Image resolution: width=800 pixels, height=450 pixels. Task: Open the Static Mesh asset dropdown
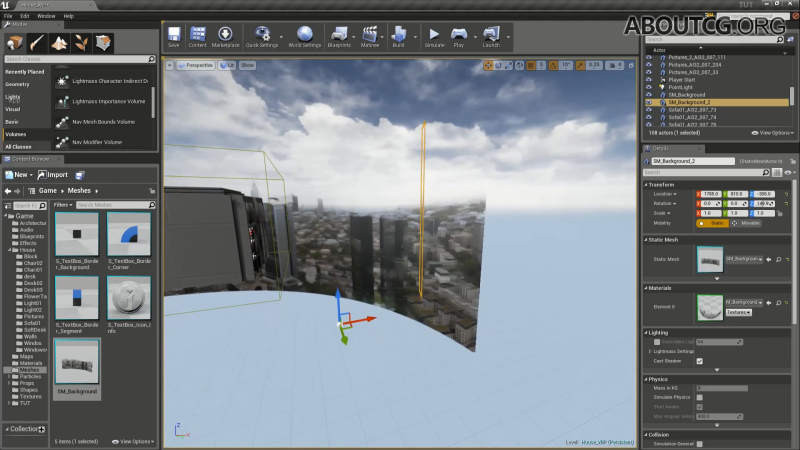pyautogui.click(x=744, y=259)
